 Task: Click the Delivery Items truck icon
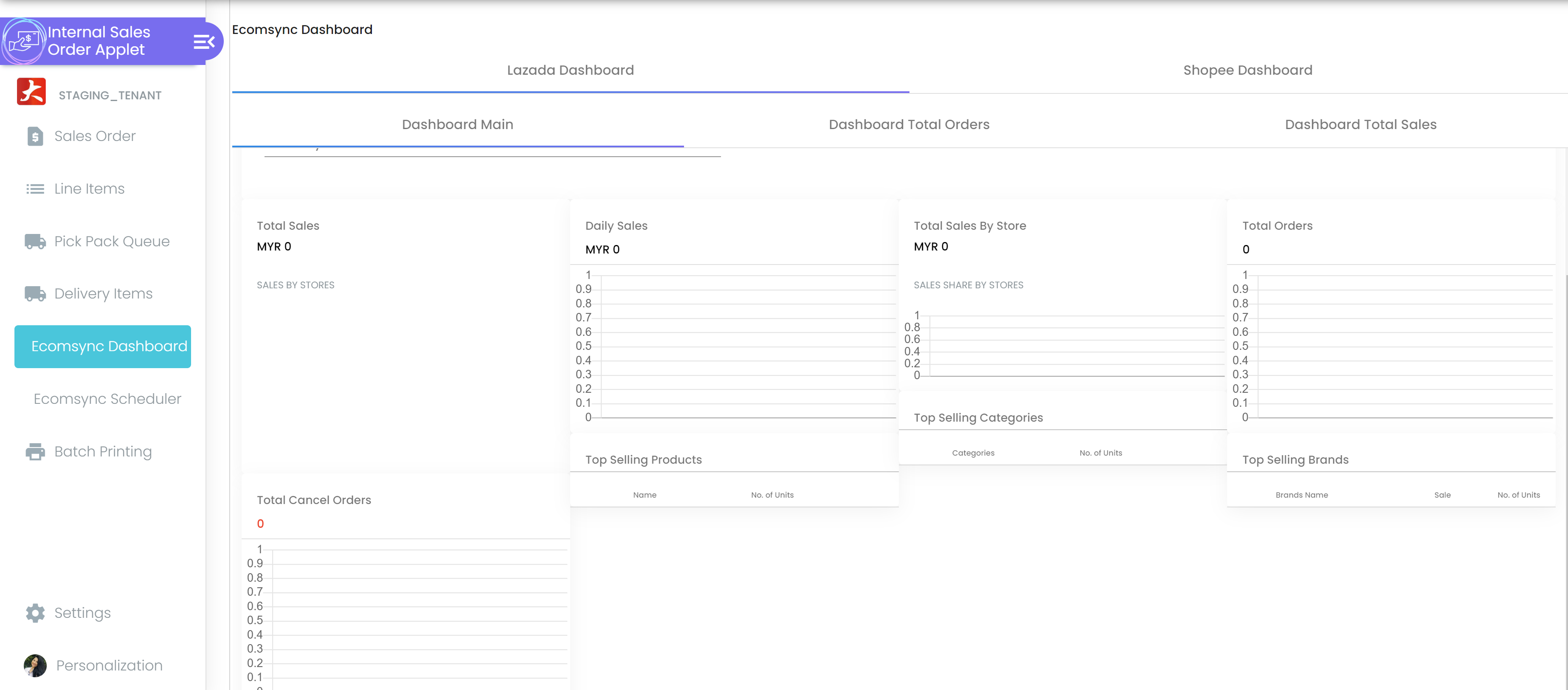pos(35,294)
